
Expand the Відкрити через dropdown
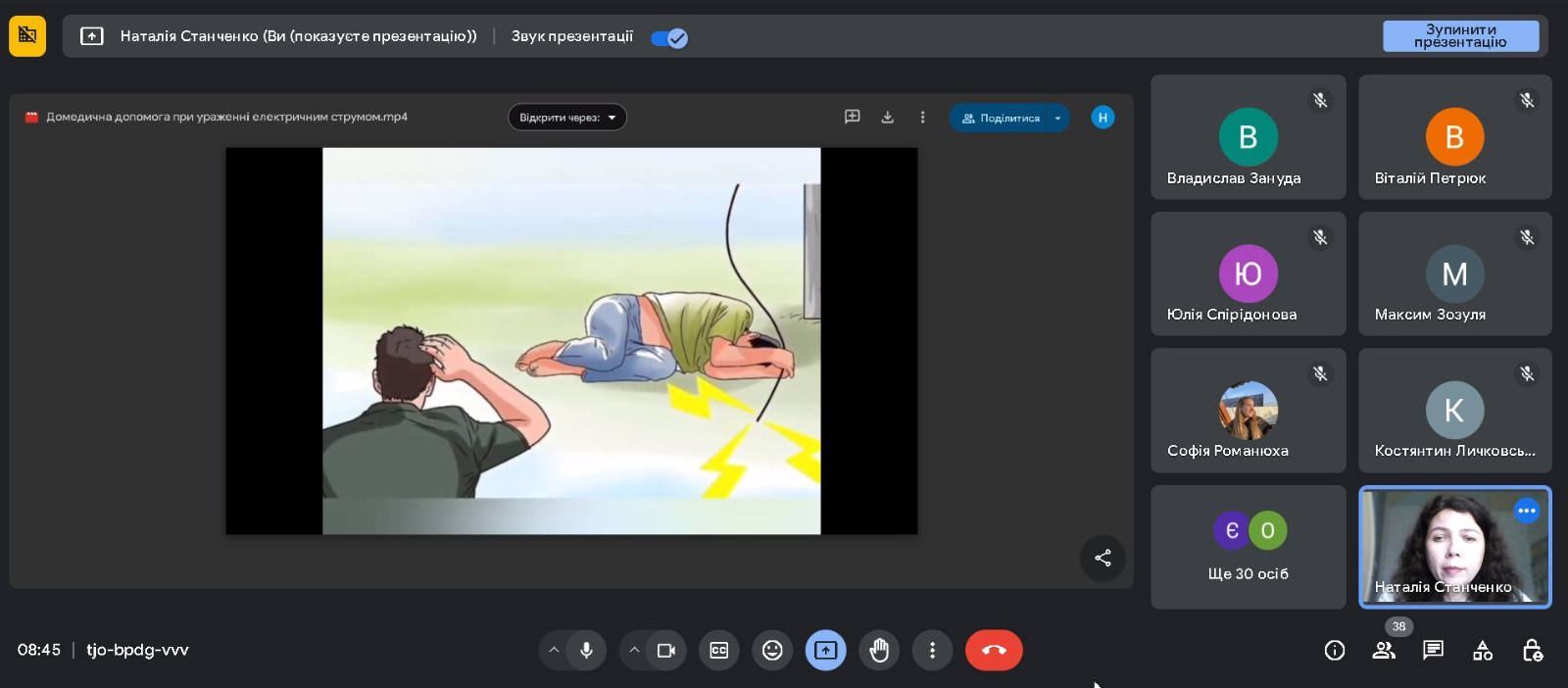point(567,118)
